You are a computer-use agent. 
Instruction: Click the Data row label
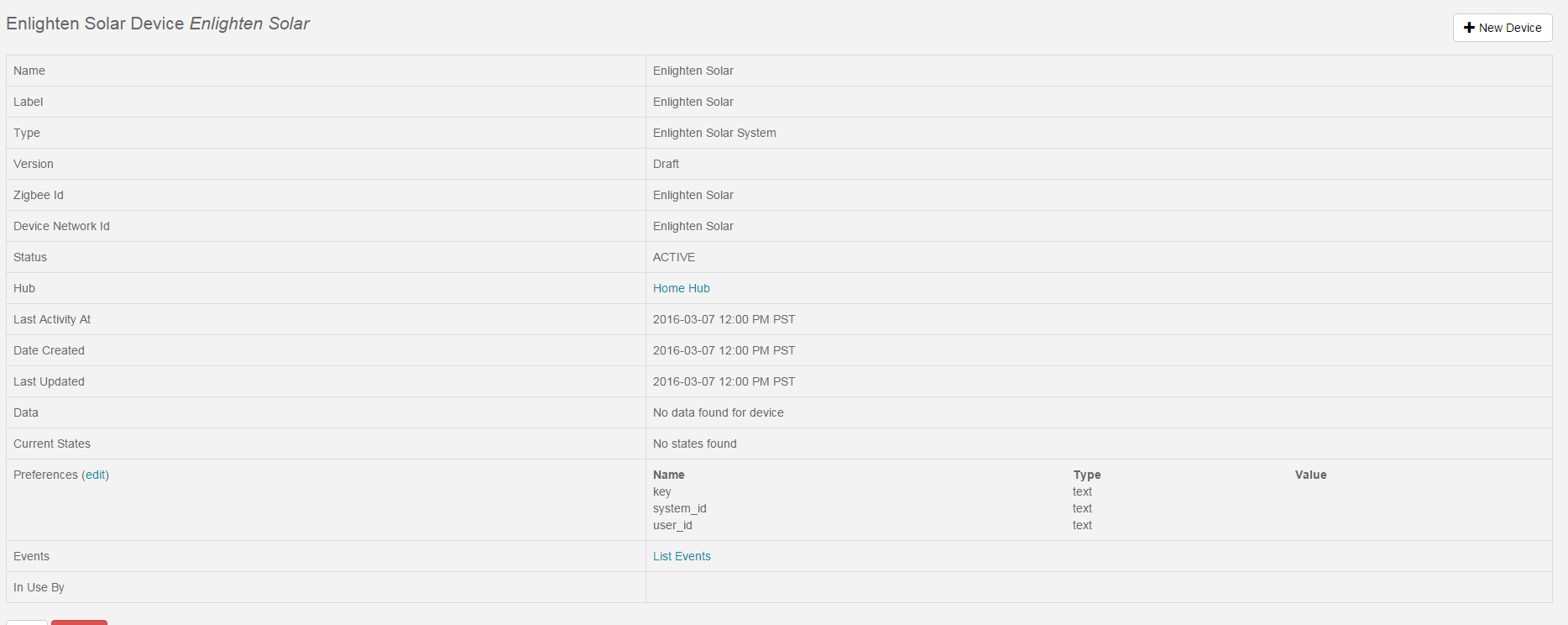click(26, 412)
